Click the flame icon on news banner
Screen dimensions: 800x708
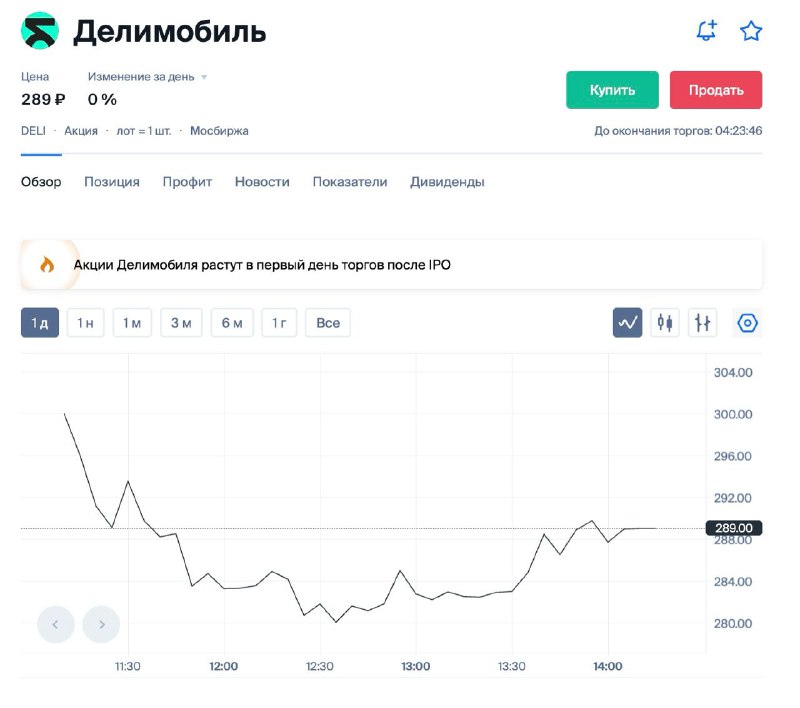[x=47, y=264]
